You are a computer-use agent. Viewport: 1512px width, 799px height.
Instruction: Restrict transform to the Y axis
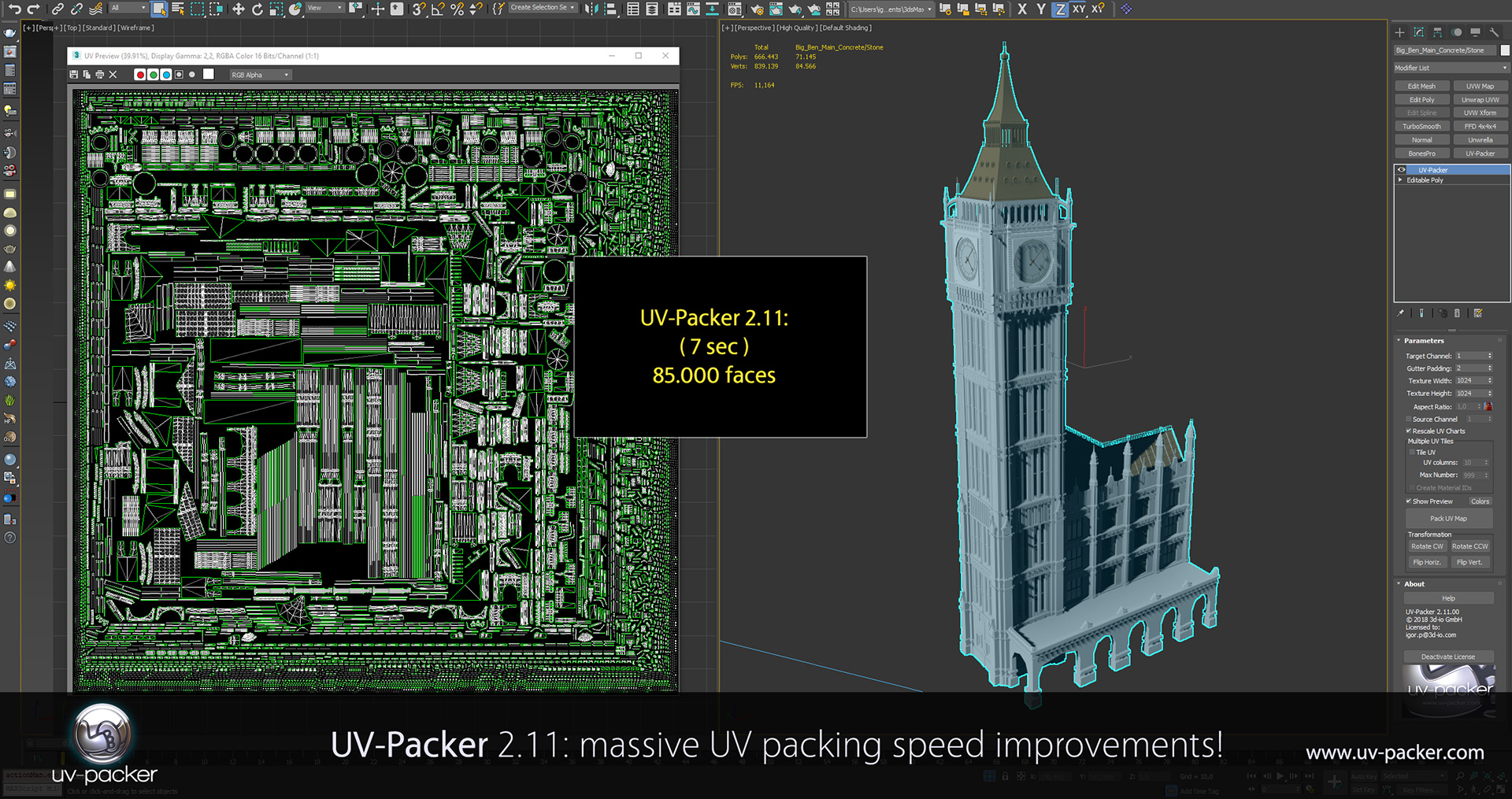pyautogui.click(x=1041, y=9)
